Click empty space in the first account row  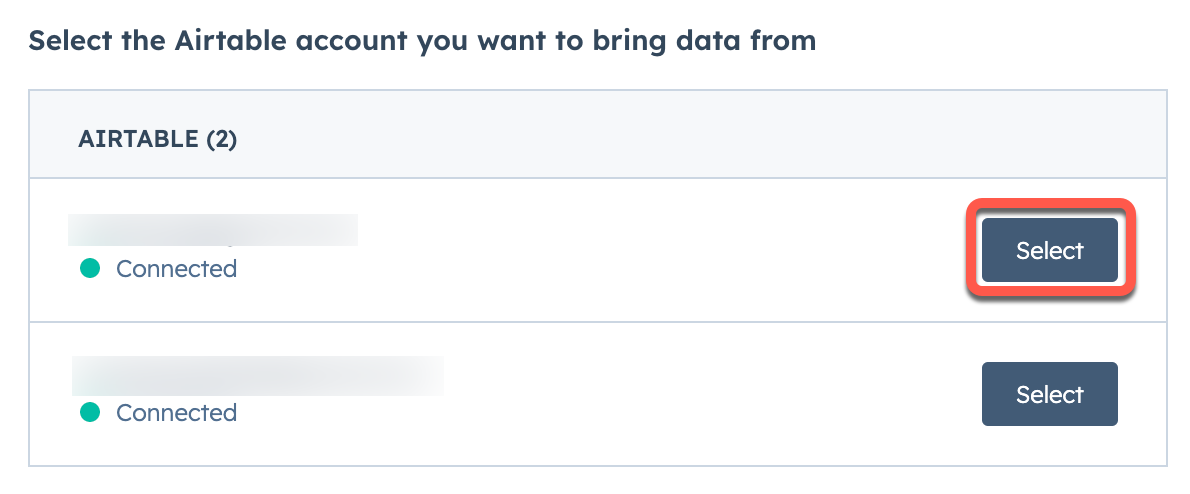click(x=607, y=250)
